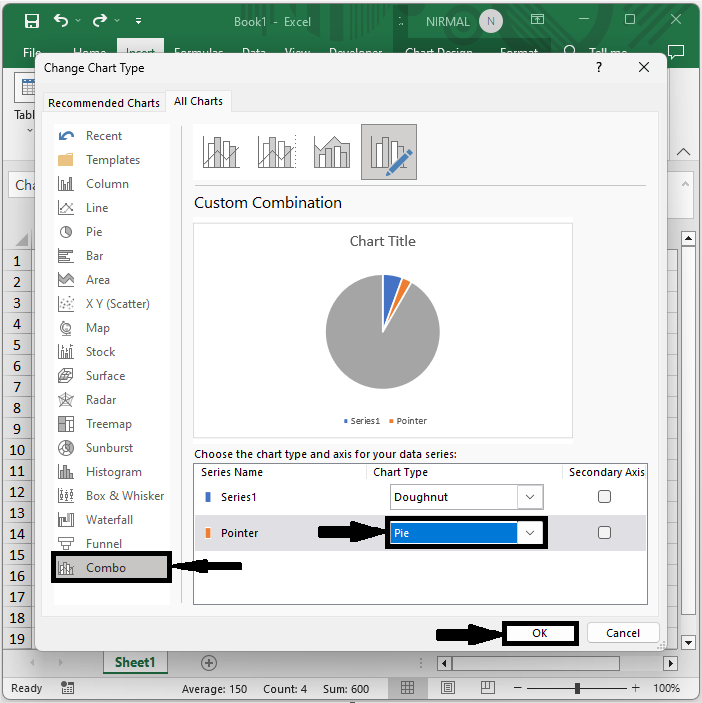Image resolution: width=702 pixels, height=703 pixels.
Task: Choose Funnel chart category
Action: 111,543
